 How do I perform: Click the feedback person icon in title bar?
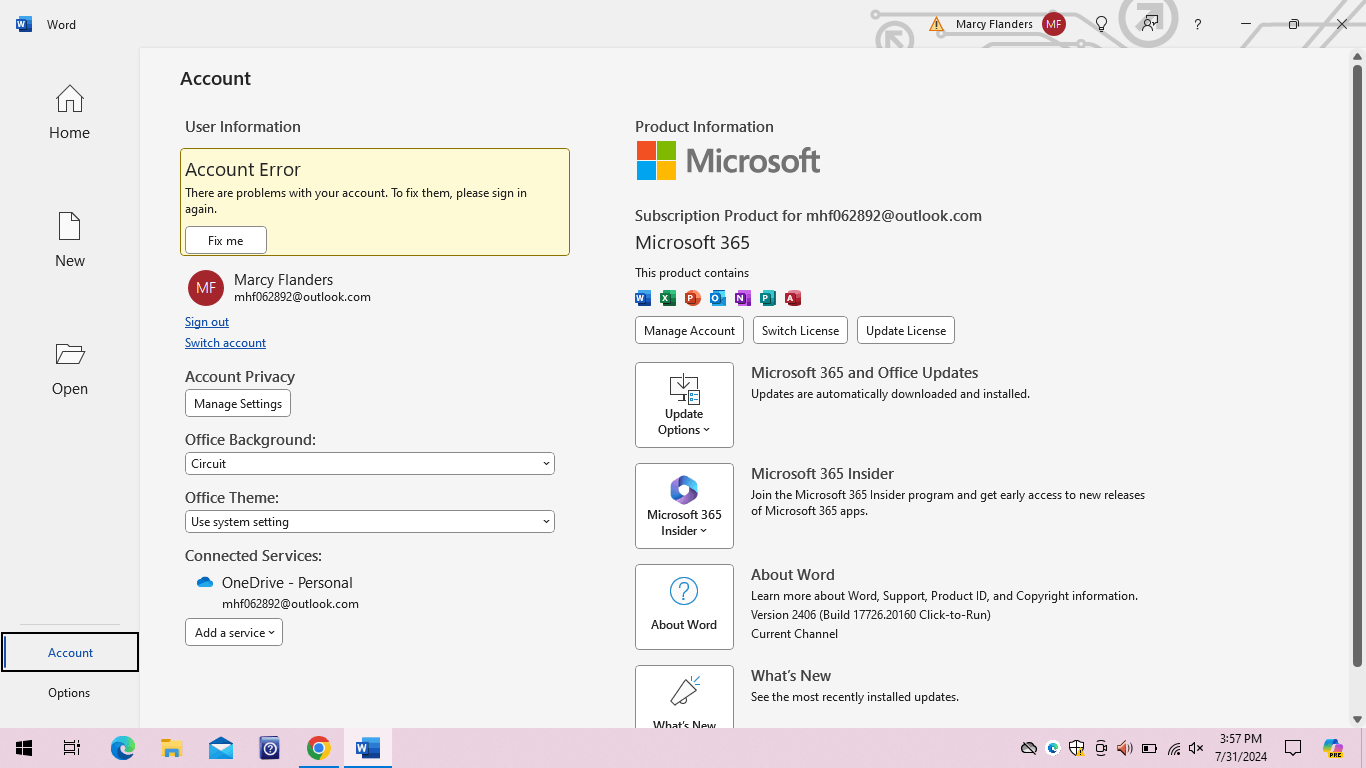click(1150, 24)
